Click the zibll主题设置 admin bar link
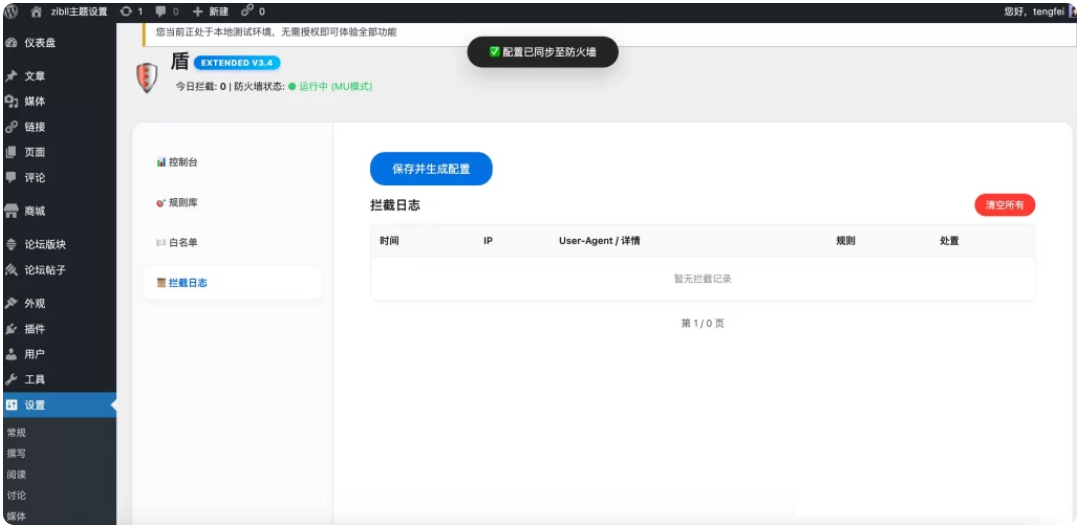 click(x=78, y=11)
